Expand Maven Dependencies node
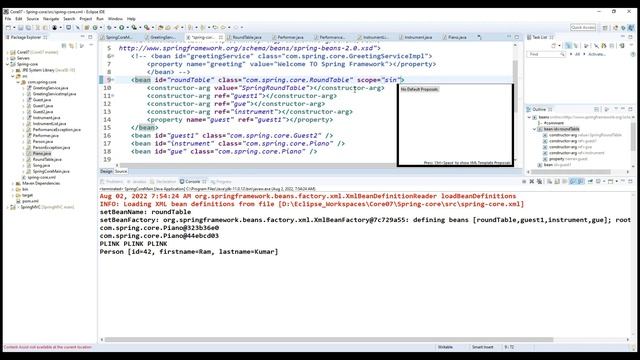Screen dimensions: 640x360 click(x=13, y=183)
